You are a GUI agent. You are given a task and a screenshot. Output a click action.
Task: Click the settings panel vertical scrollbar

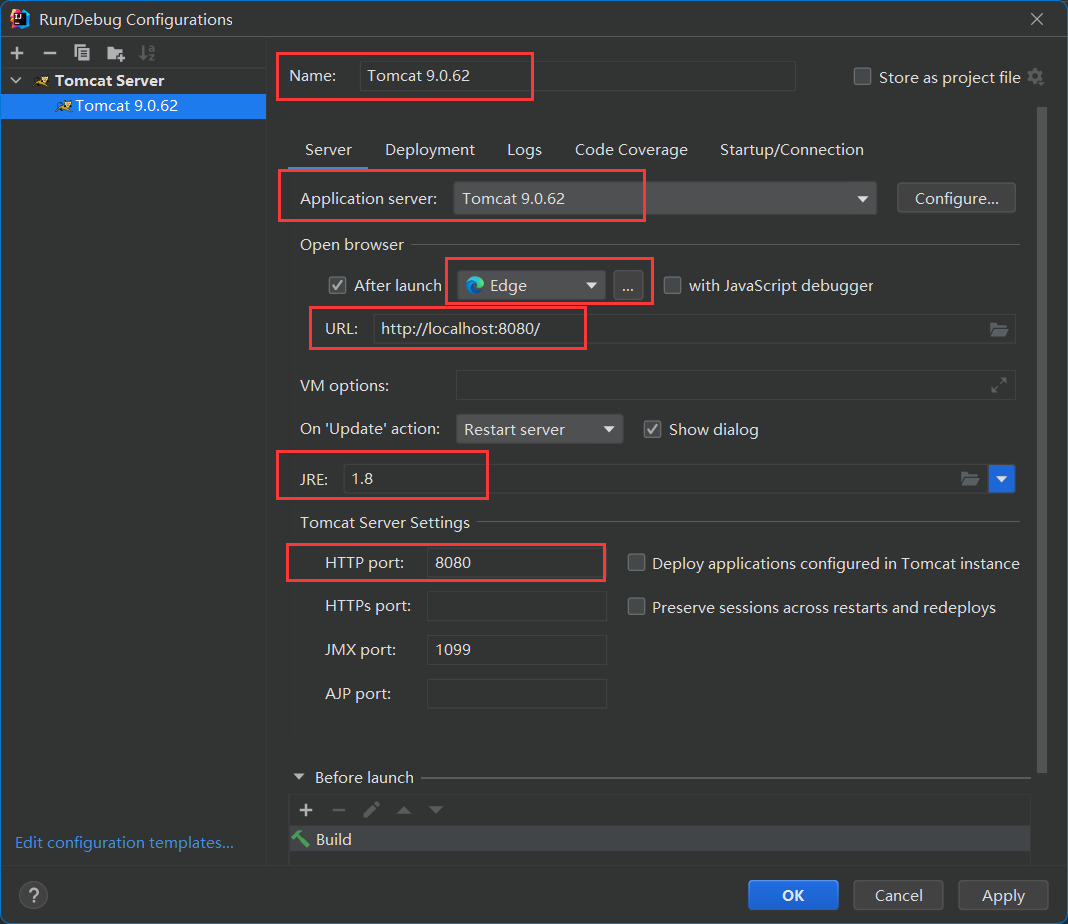tap(1041, 439)
